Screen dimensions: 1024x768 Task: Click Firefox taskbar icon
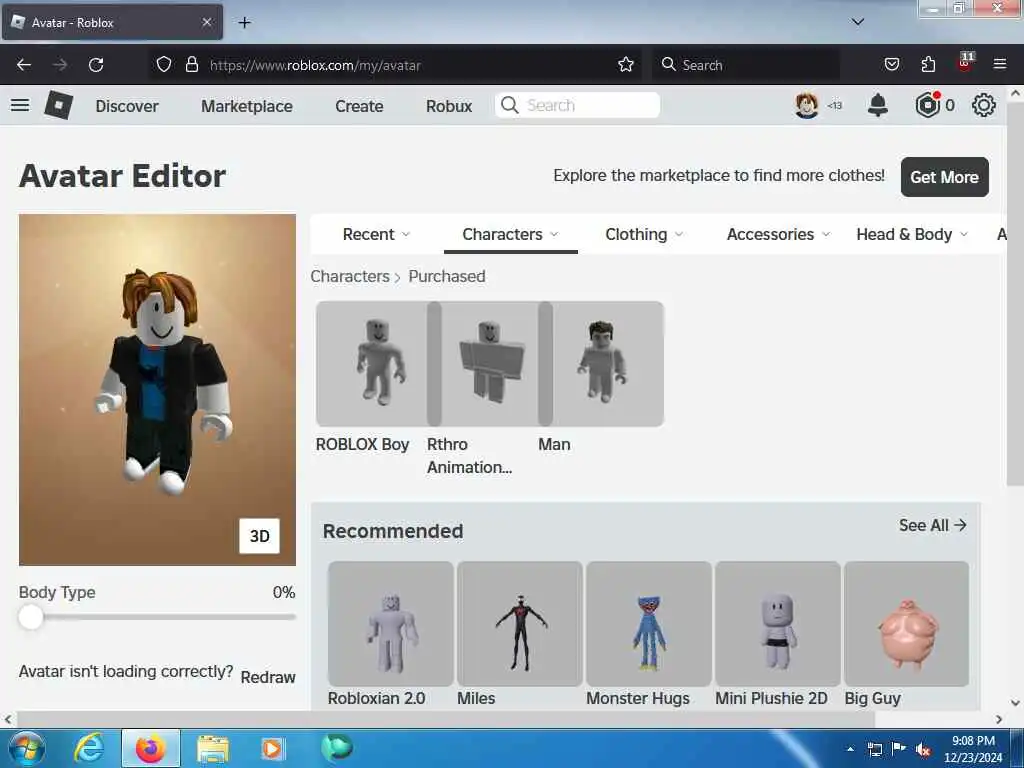[x=150, y=748]
